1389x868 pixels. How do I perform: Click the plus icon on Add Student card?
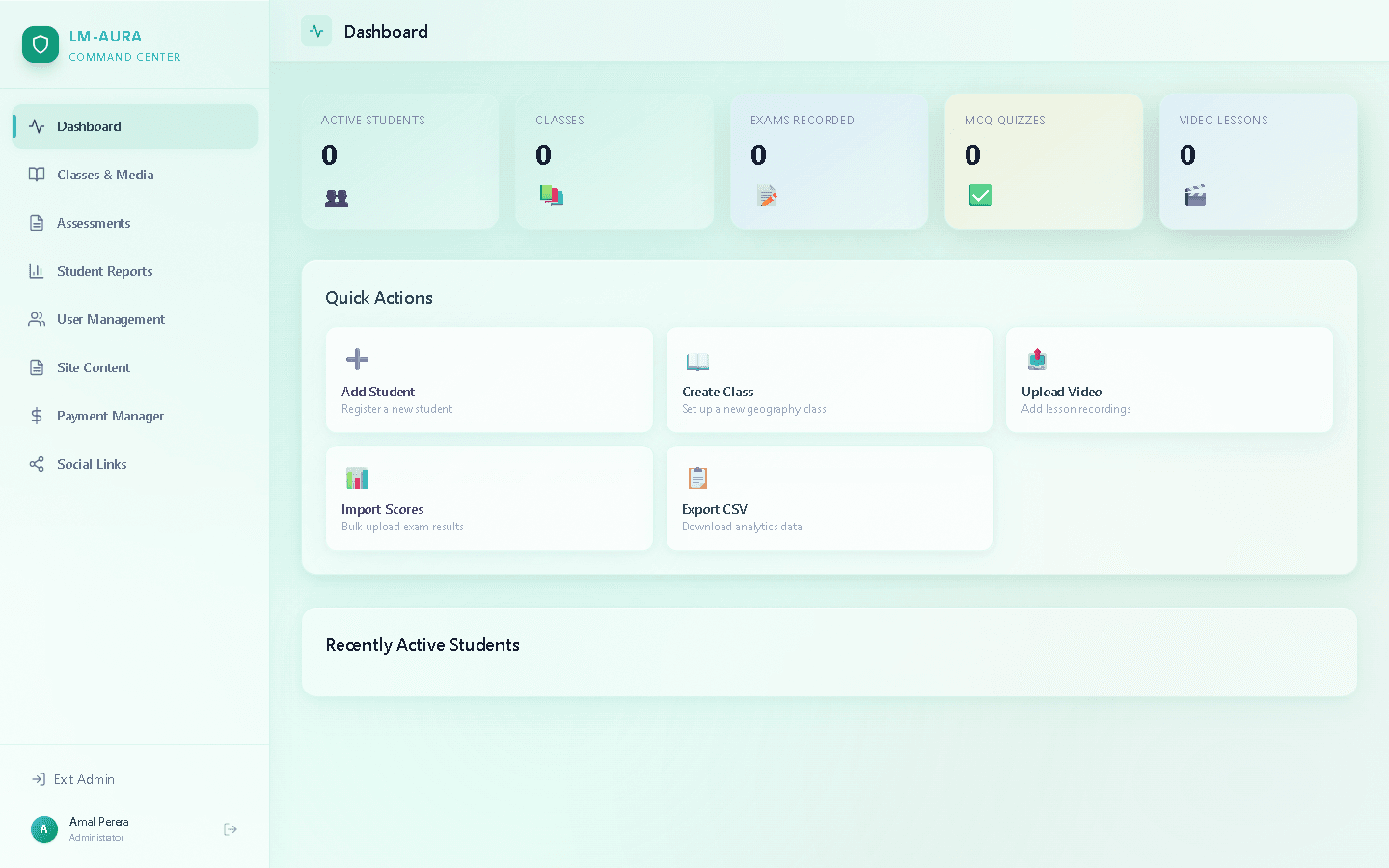tap(357, 360)
